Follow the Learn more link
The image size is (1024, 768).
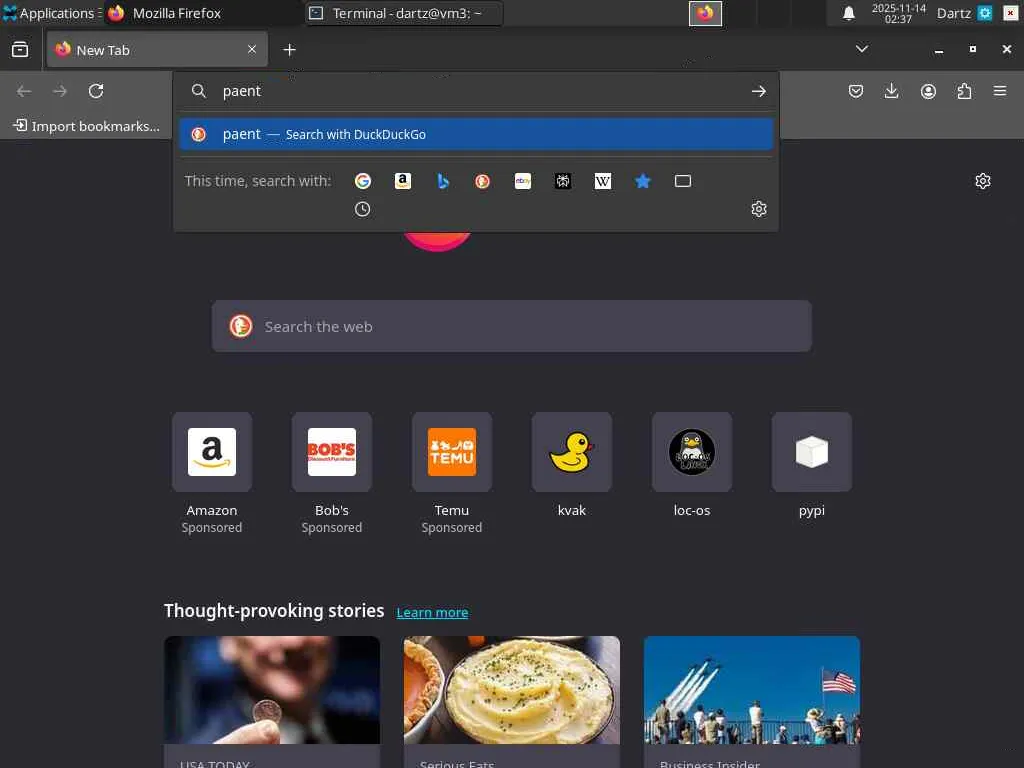click(x=432, y=613)
